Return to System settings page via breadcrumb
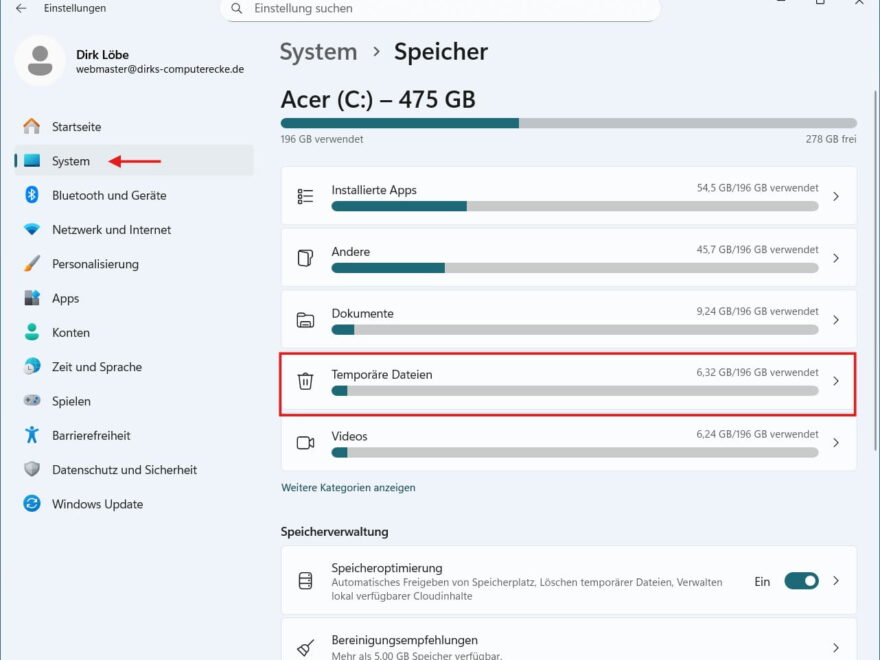The image size is (880, 660). click(x=318, y=51)
